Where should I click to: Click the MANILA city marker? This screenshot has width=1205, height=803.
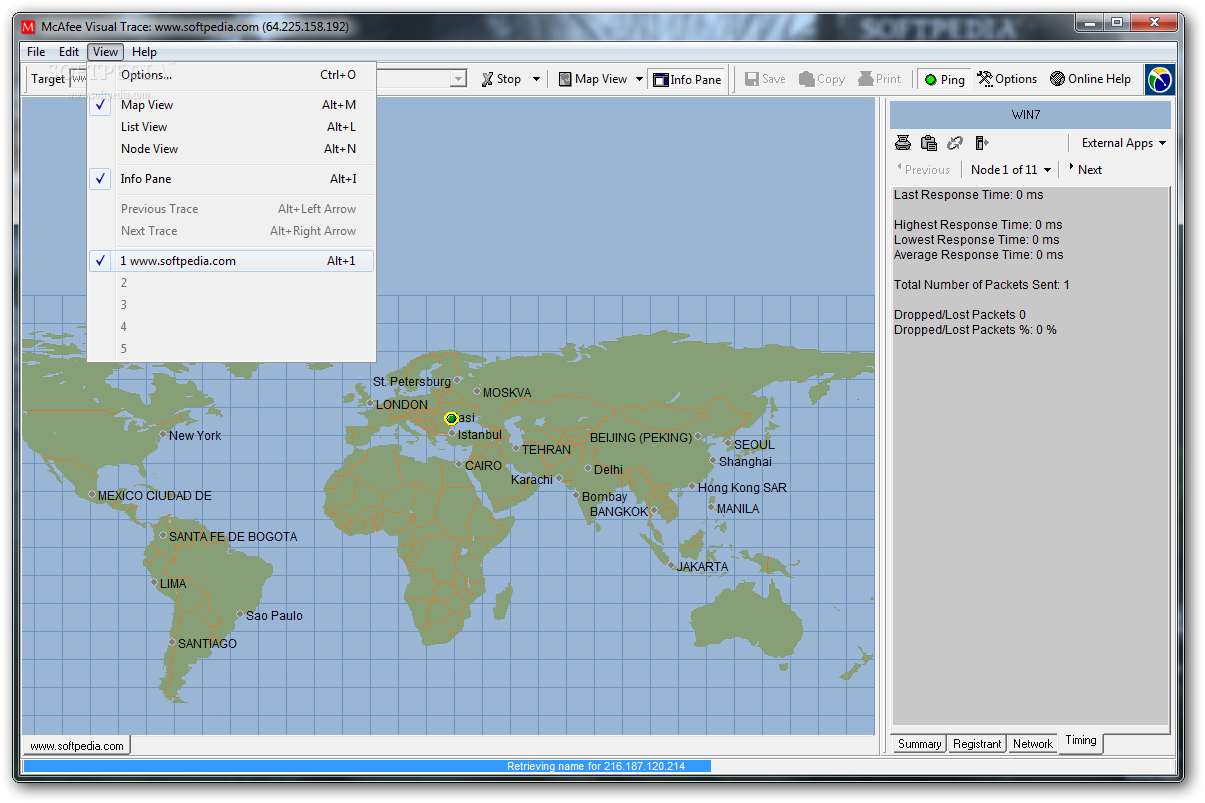tap(711, 508)
